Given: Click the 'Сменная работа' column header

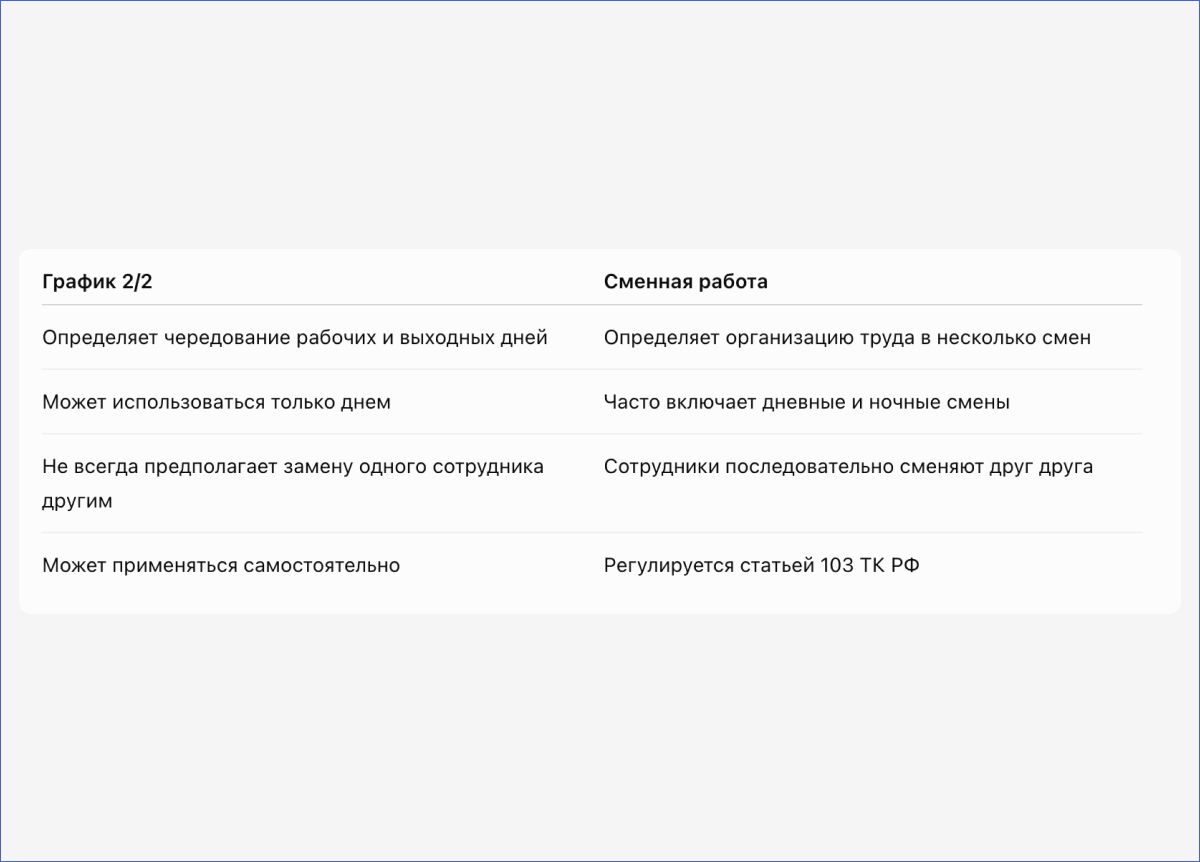Looking at the screenshot, I should click(686, 282).
